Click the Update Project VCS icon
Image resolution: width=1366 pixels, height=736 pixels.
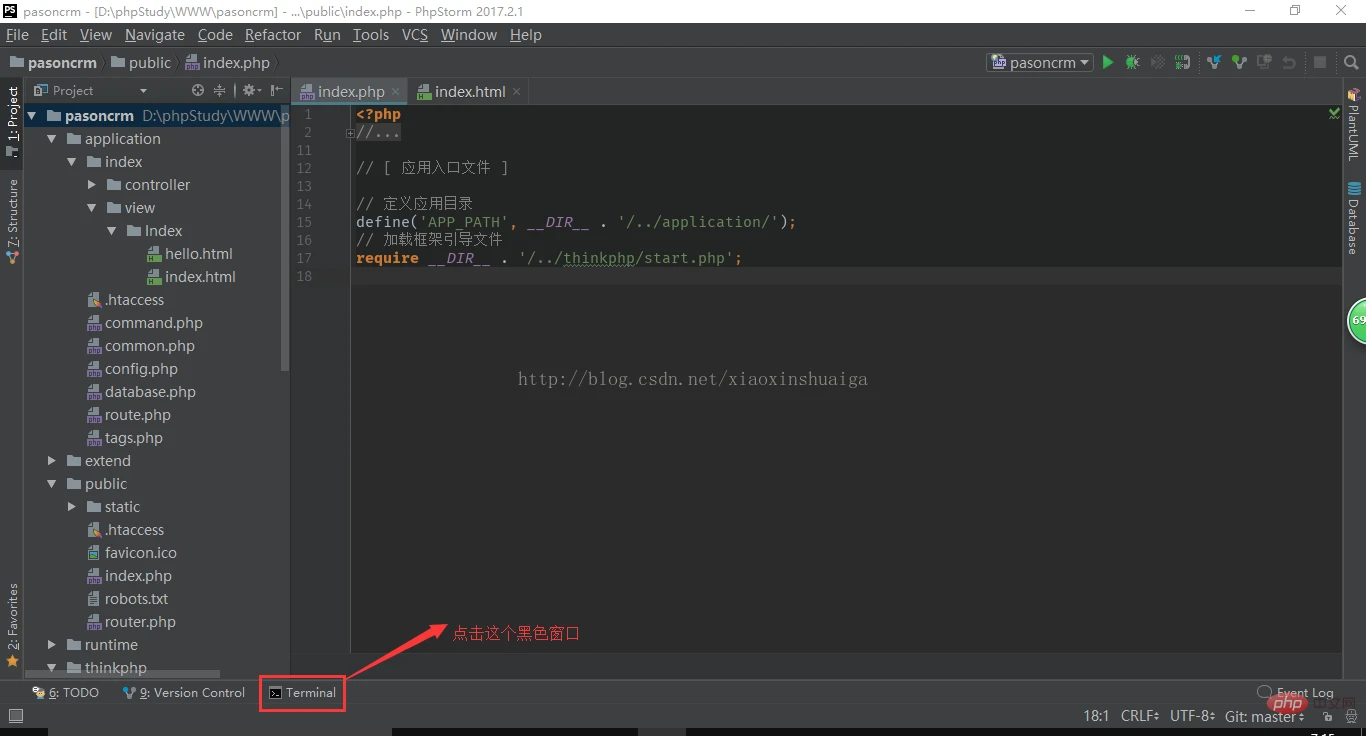pyautogui.click(x=1214, y=62)
